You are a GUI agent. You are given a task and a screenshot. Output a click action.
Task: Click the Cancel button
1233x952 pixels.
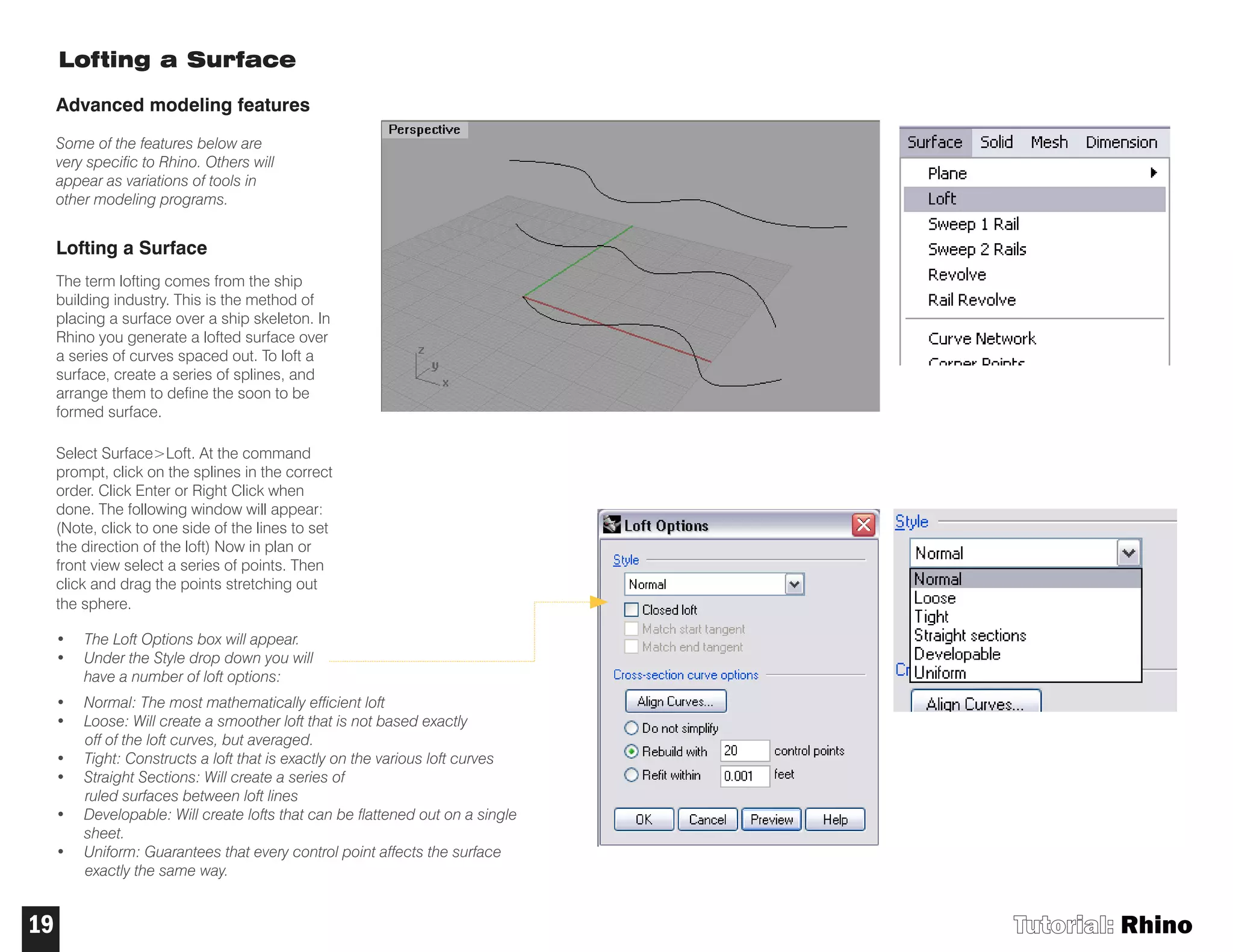(707, 819)
